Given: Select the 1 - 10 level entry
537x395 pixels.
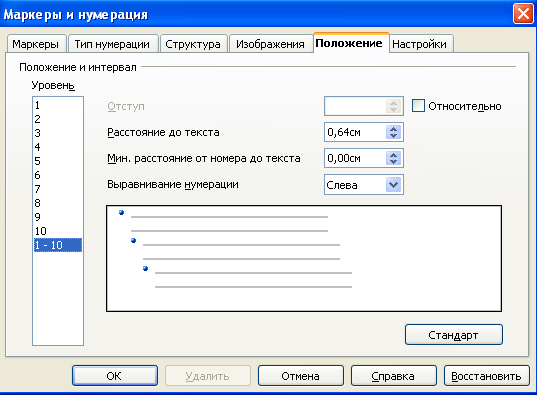Looking at the screenshot, I should click(x=58, y=245).
